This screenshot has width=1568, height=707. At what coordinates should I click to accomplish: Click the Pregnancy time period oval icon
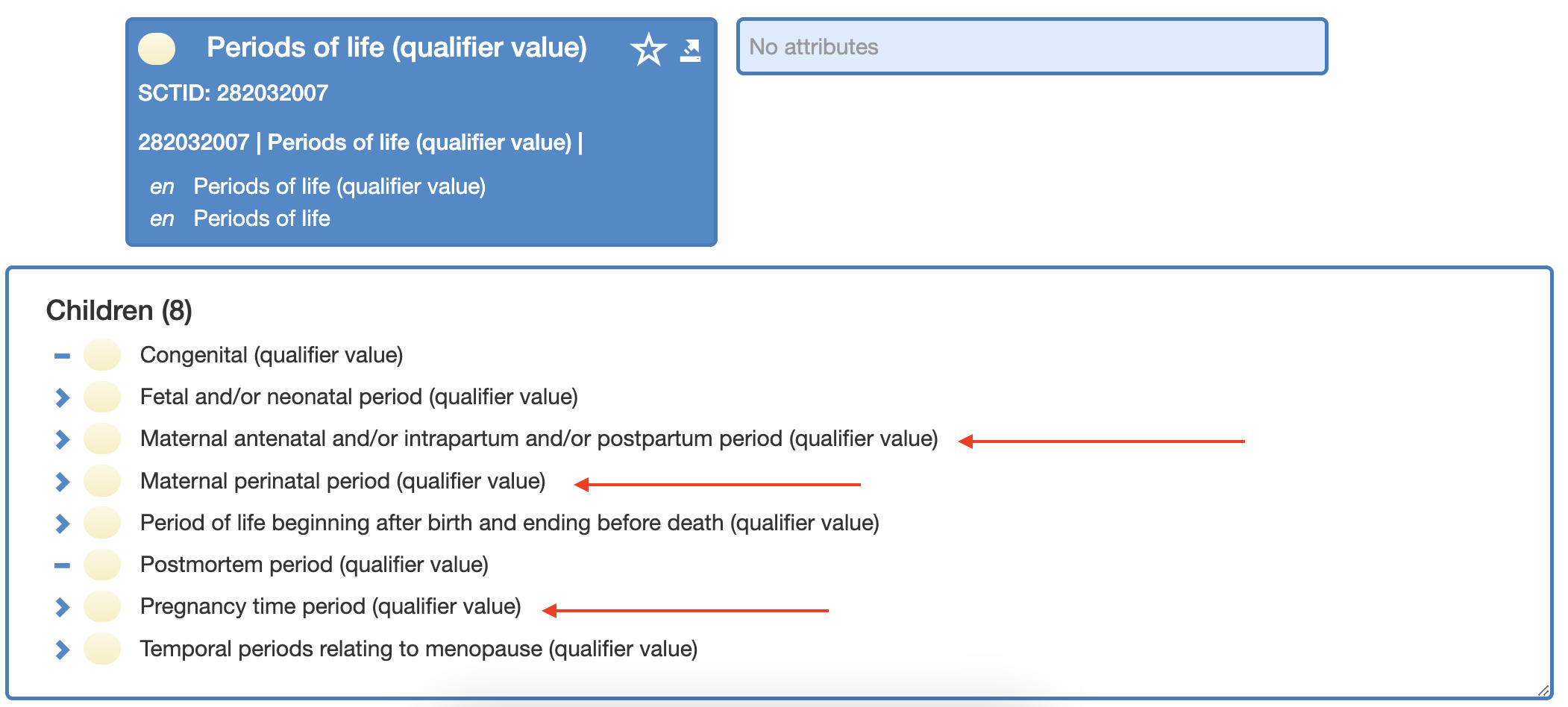(x=102, y=606)
